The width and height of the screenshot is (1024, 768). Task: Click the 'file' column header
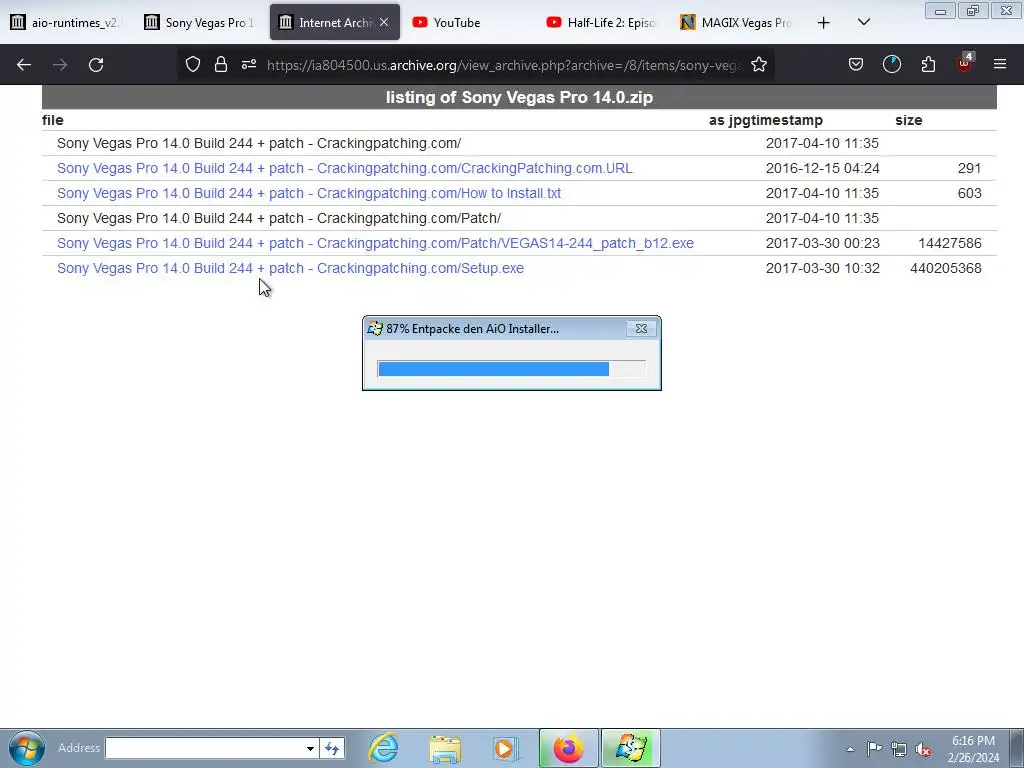point(52,120)
